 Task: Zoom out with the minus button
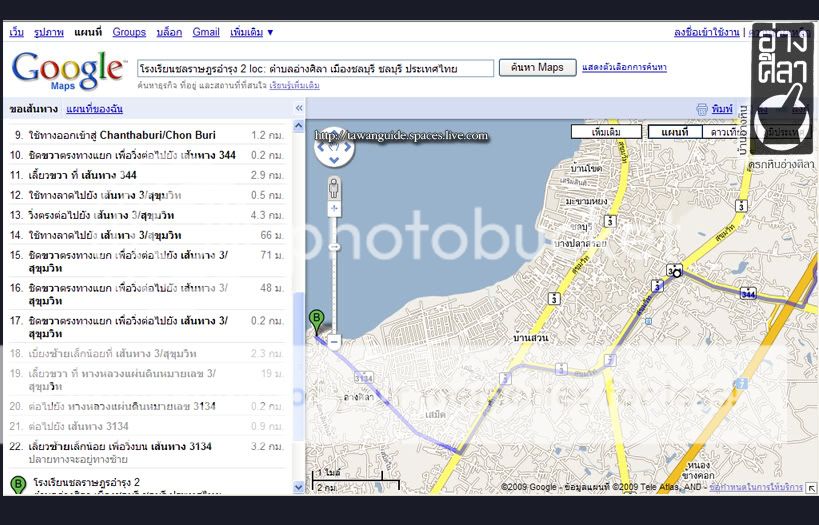pyautogui.click(x=335, y=342)
